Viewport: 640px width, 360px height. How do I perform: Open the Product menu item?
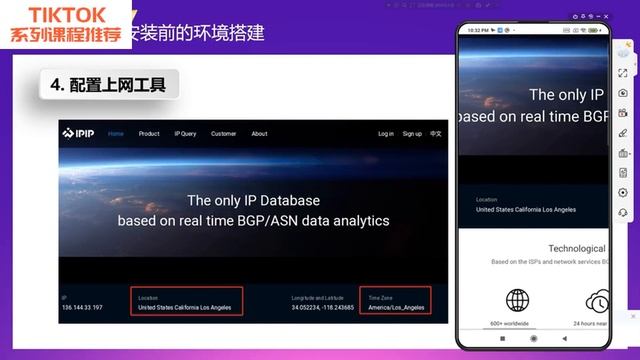(x=149, y=133)
